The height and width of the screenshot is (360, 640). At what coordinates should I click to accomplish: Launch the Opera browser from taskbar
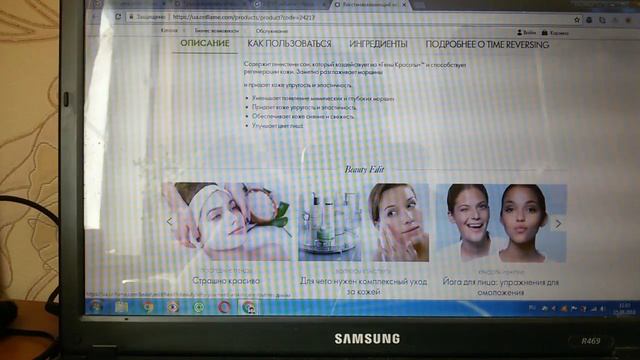pyautogui.click(x=224, y=307)
